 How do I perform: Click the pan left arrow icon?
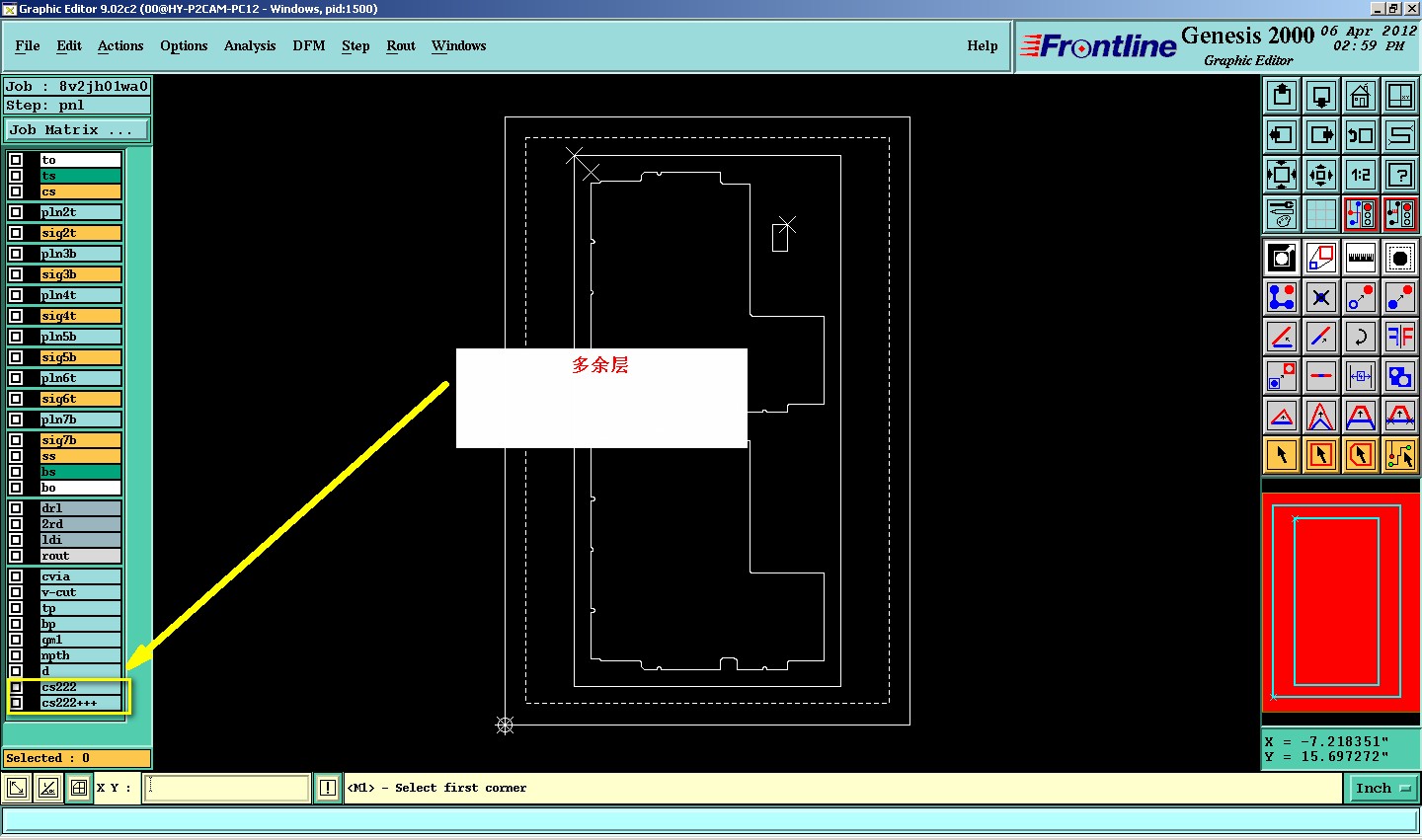pos(1282,135)
